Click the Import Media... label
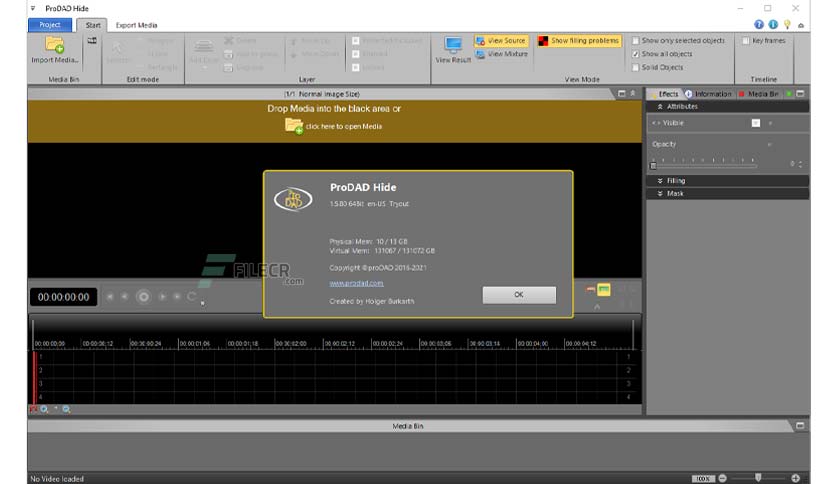This screenshot has width=836, height=484. tap(55, 60)
